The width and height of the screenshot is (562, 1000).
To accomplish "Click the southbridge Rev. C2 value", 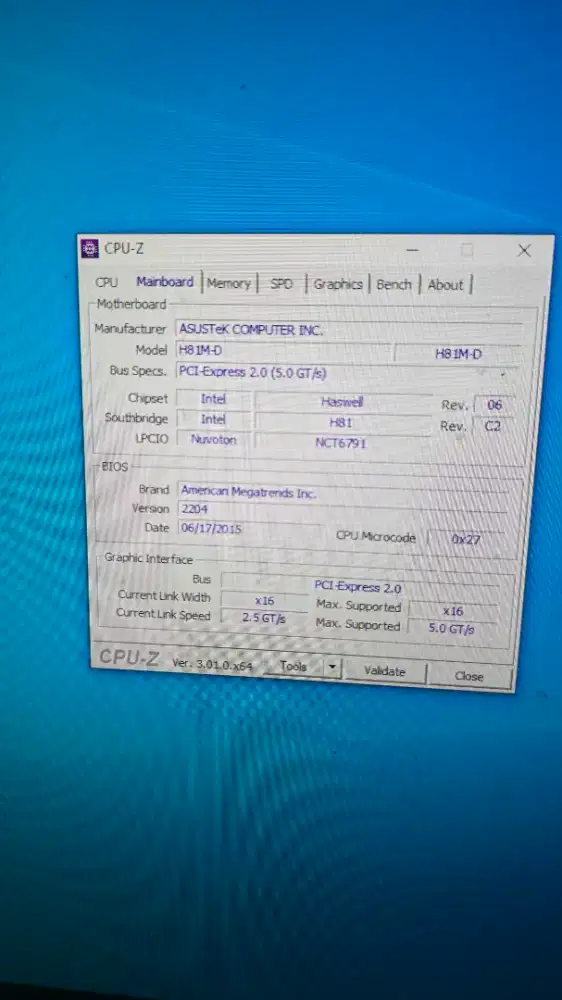I will coord(492,426).
